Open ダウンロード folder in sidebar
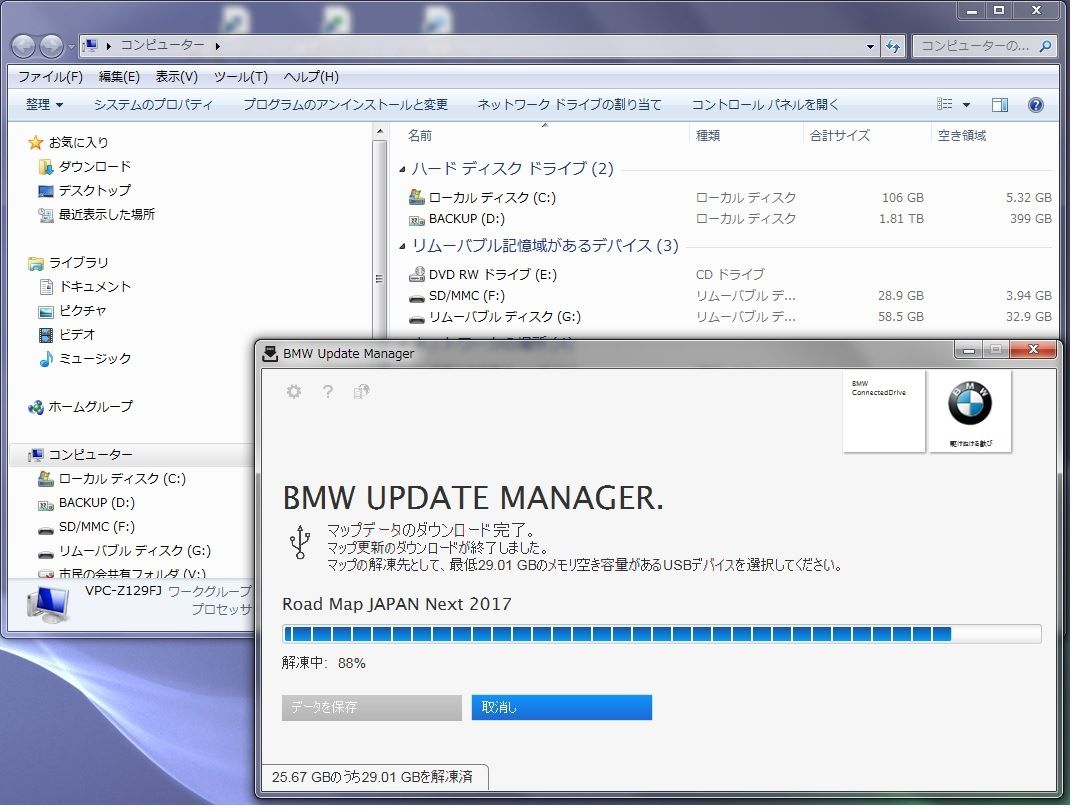 coord(85,167)
